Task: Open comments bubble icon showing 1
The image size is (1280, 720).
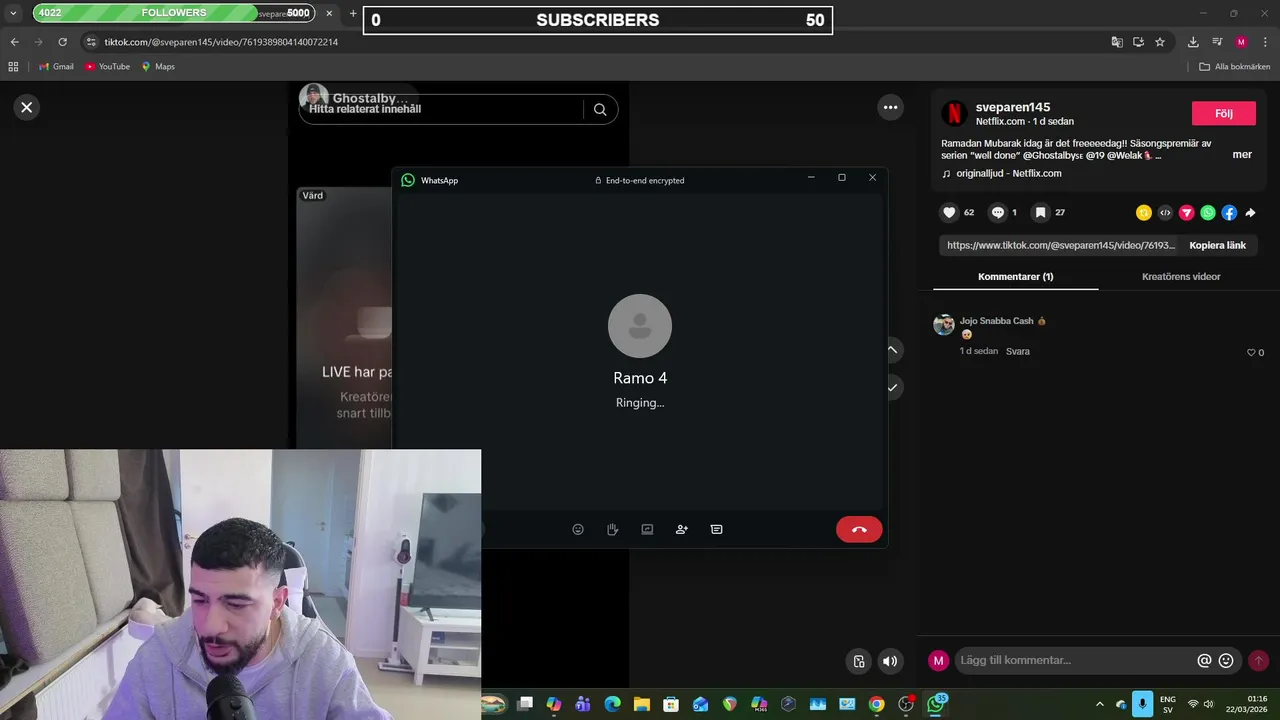Action: [997, 212]
